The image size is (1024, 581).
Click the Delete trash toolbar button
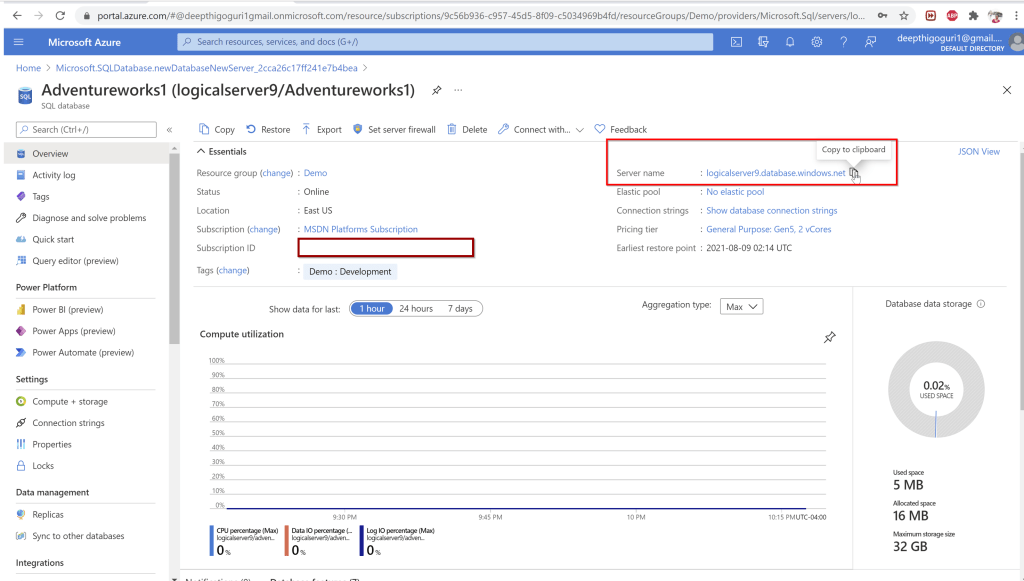click(467, 129)
